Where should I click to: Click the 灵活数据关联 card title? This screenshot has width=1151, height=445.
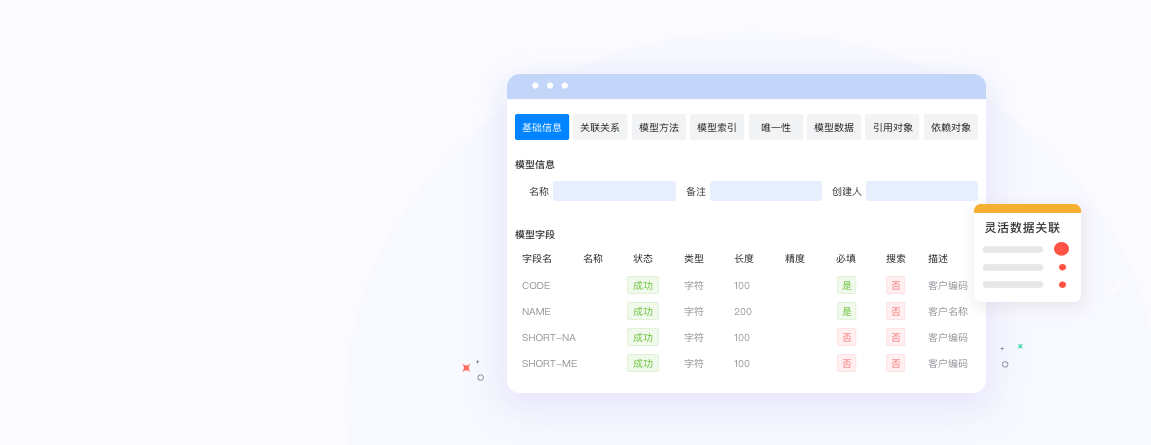click(1022, 228)
